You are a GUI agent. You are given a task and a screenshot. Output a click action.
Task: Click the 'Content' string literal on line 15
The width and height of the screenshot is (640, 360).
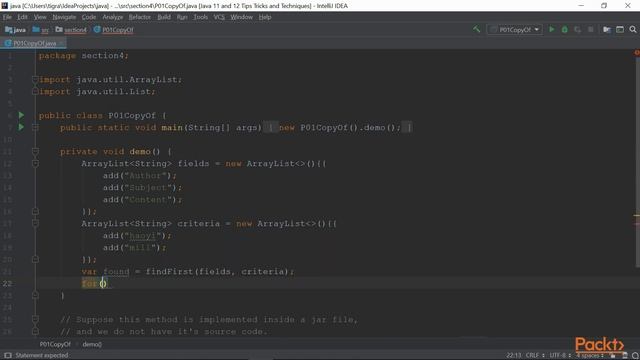point(148,200)
